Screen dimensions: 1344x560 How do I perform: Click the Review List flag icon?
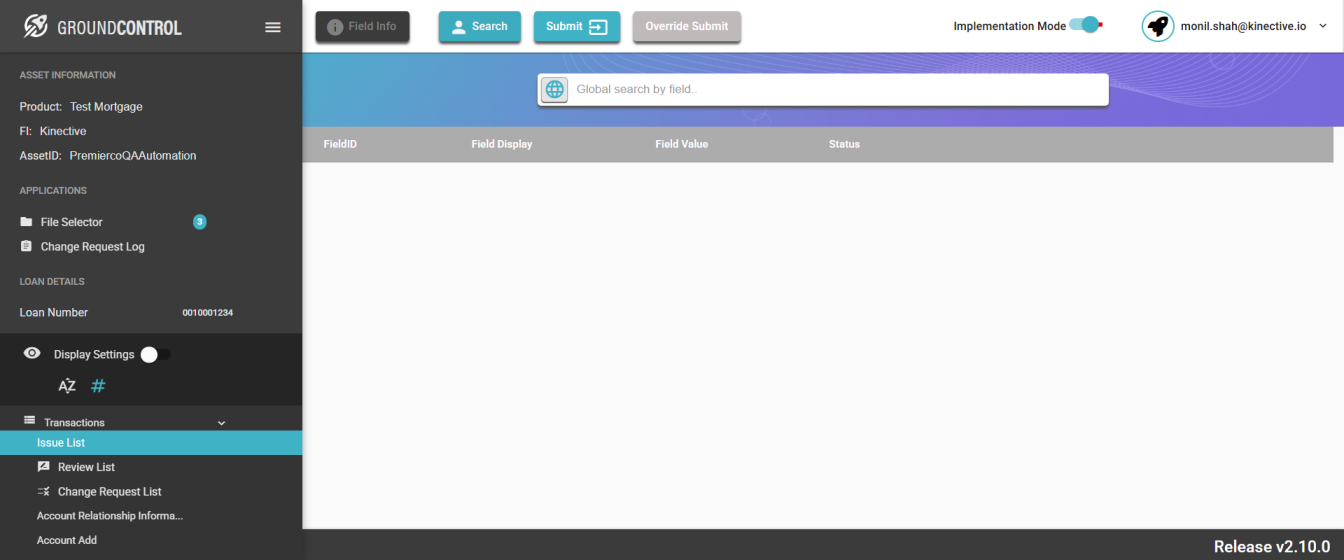[44, 467]
